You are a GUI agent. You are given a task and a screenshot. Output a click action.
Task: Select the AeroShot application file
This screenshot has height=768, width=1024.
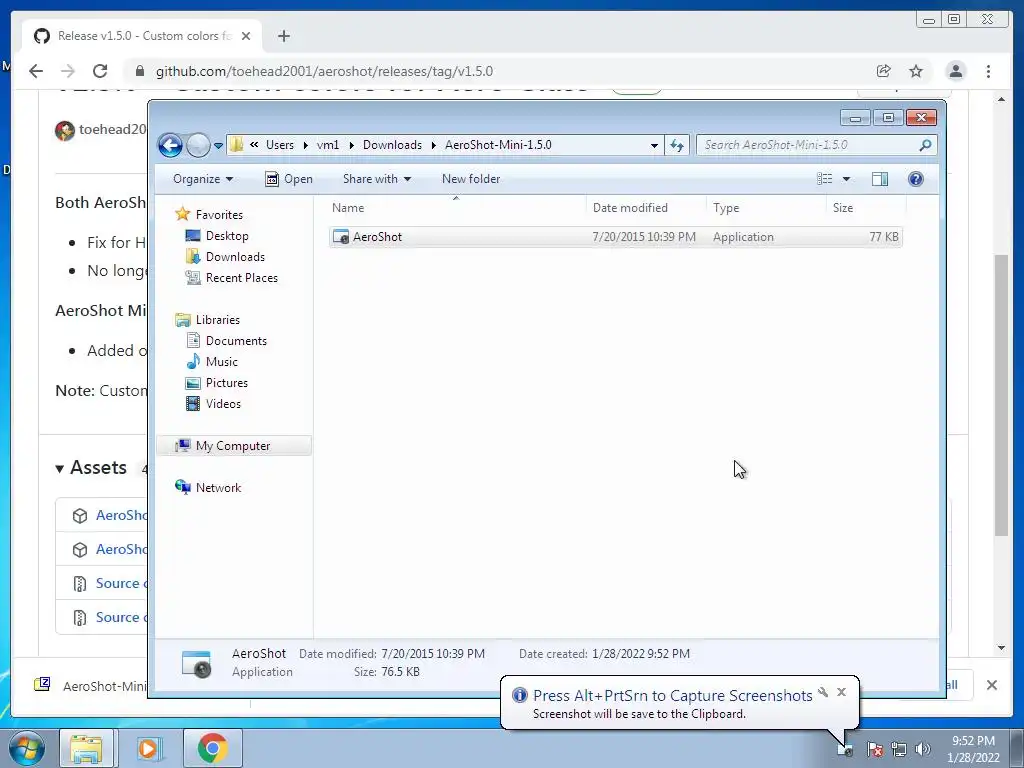tap(615, 237)
